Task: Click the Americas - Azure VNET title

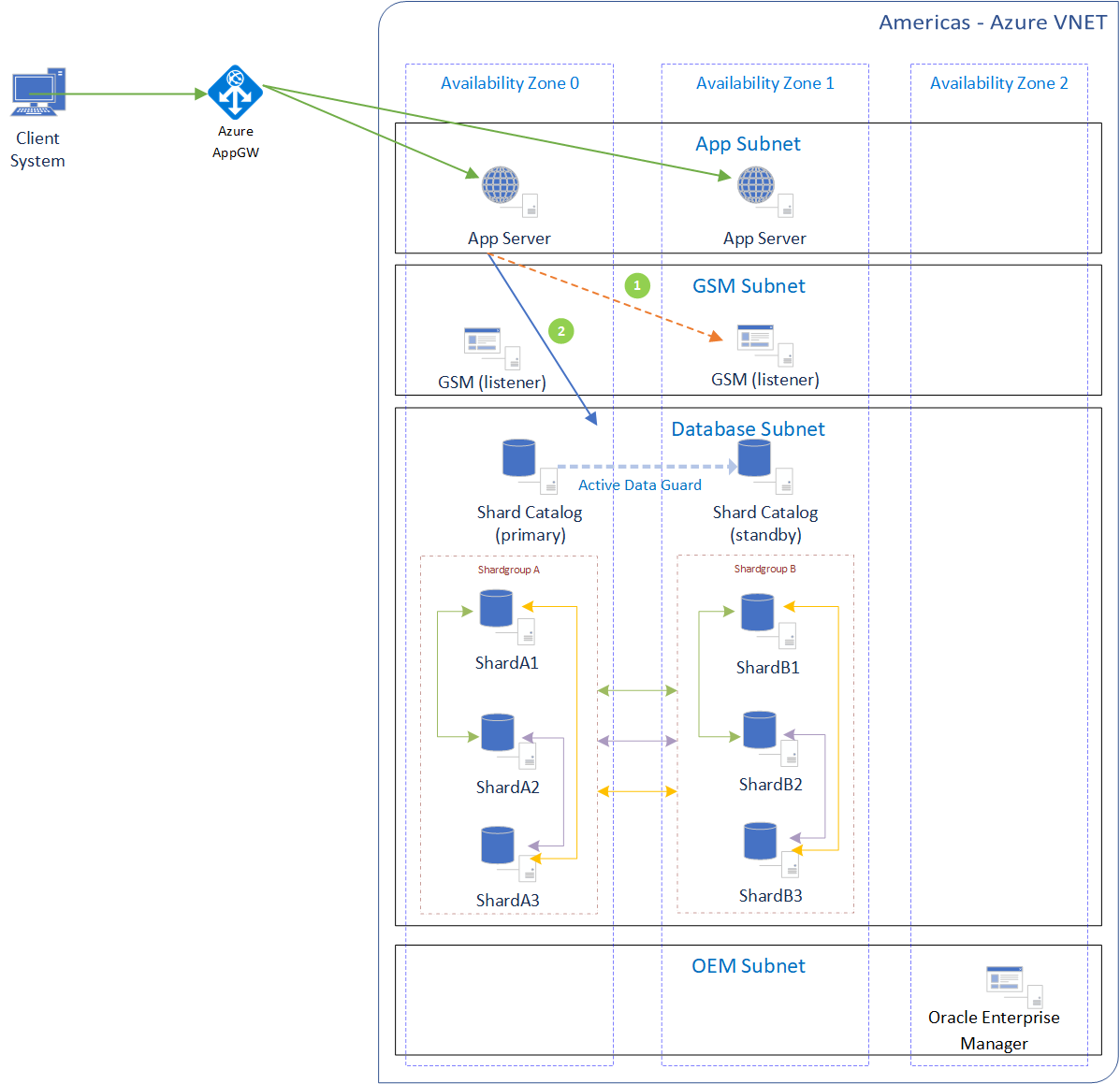Action: pyautogui.click(x=993, y=22)
